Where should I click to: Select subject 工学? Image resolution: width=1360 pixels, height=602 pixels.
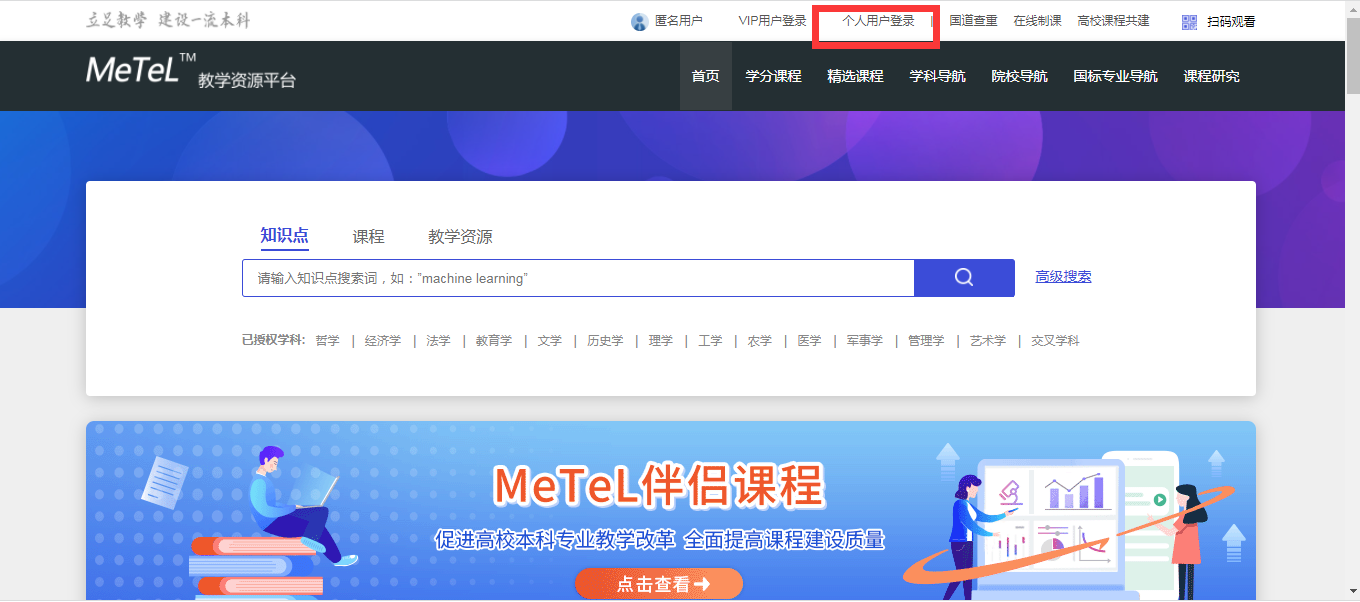710,341
